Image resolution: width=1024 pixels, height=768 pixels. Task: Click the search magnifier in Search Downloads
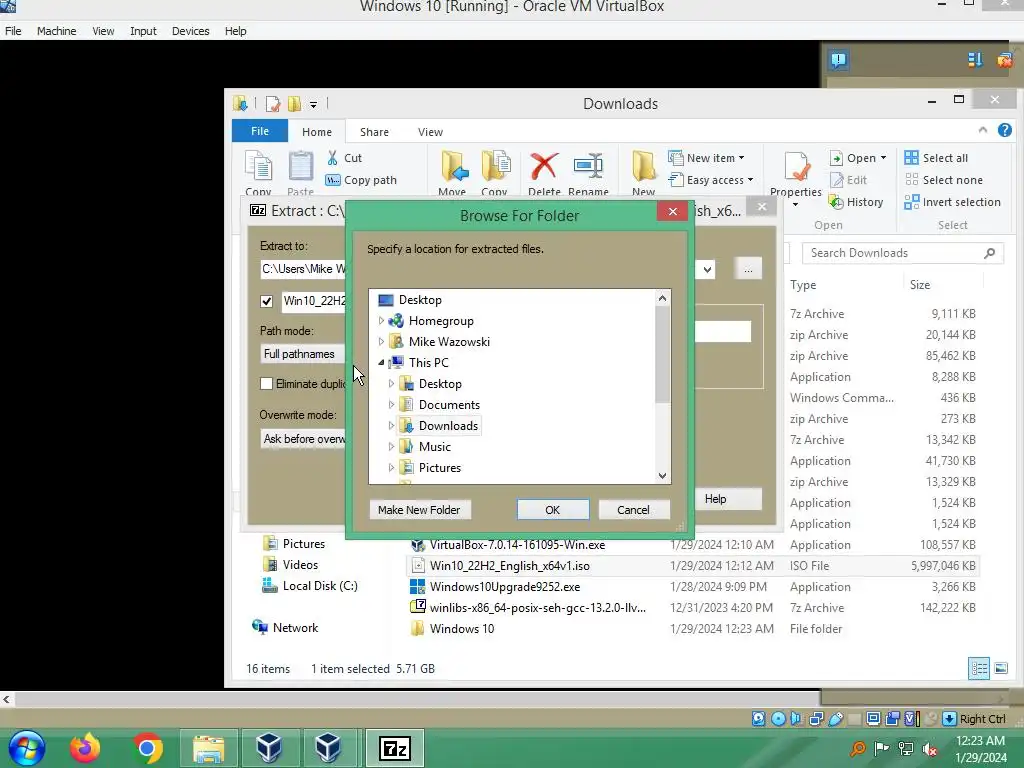(989, 253)
